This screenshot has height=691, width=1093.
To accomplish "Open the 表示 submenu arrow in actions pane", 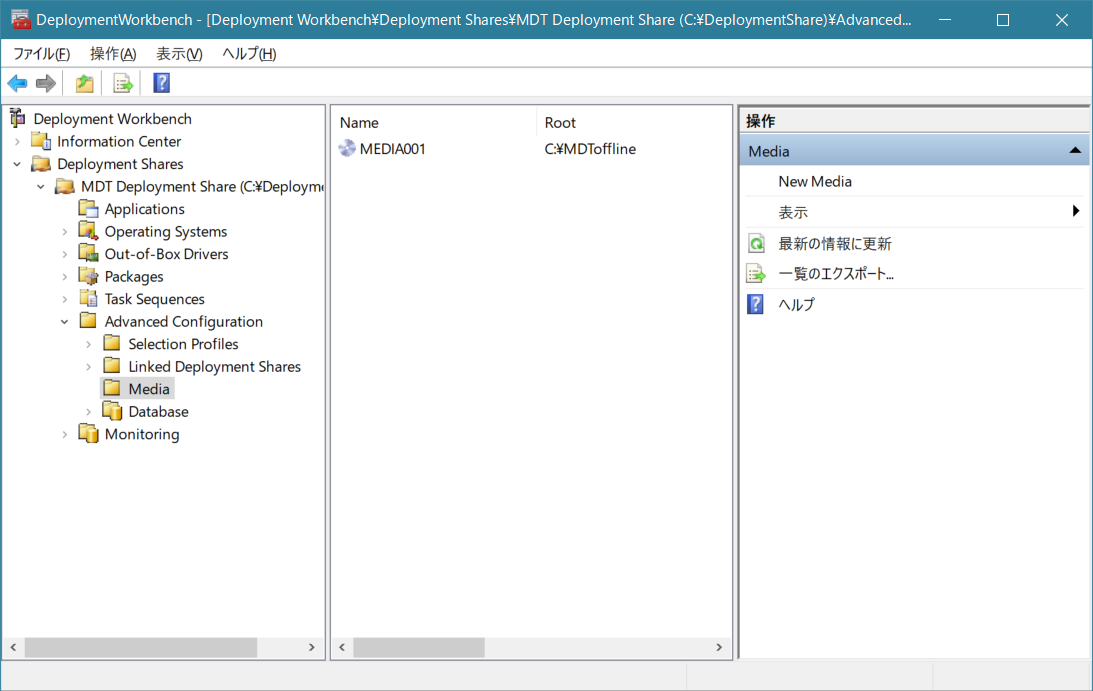I will 1076,211.
